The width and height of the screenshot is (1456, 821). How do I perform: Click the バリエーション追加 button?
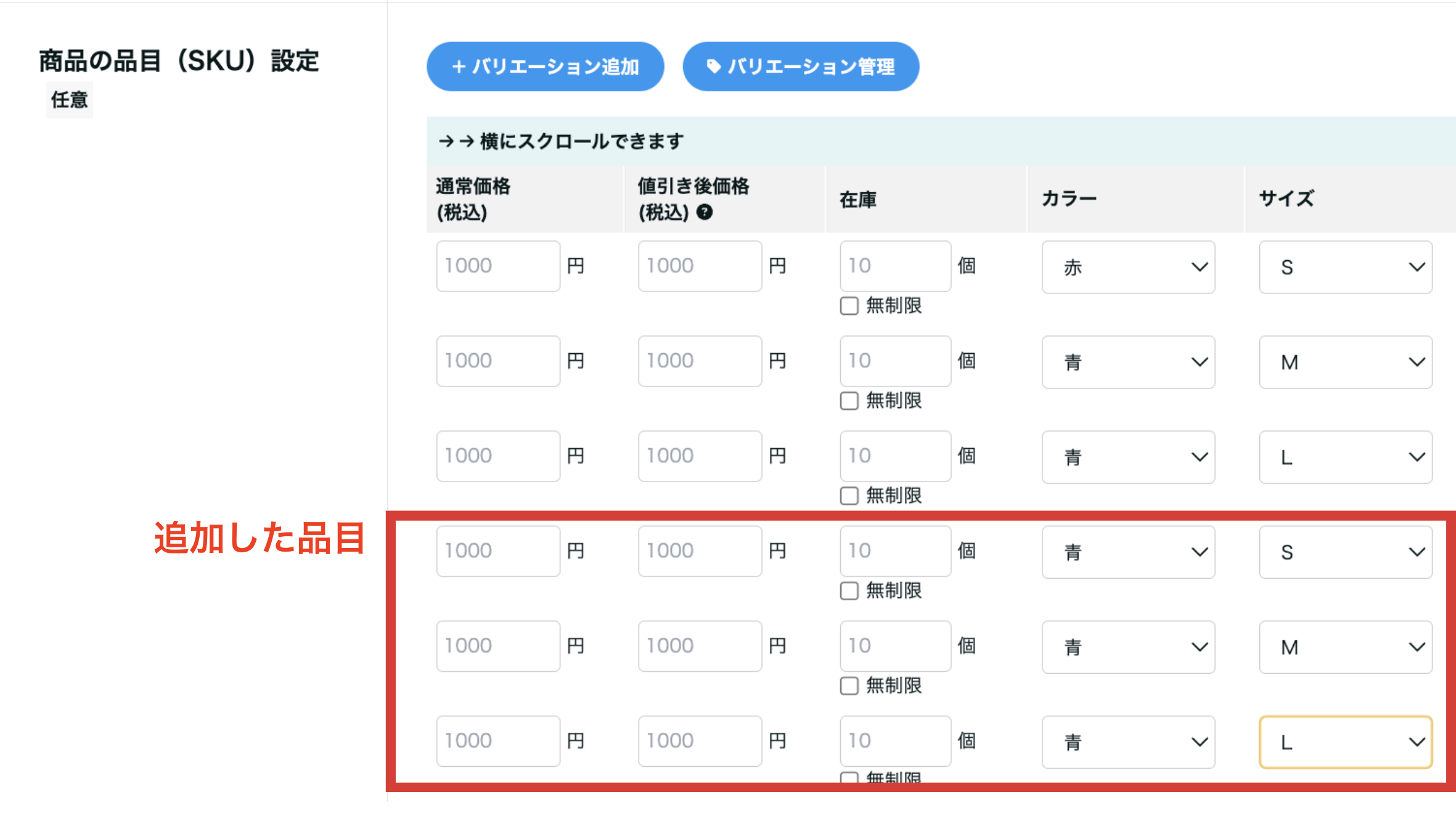tap(545, 67)
